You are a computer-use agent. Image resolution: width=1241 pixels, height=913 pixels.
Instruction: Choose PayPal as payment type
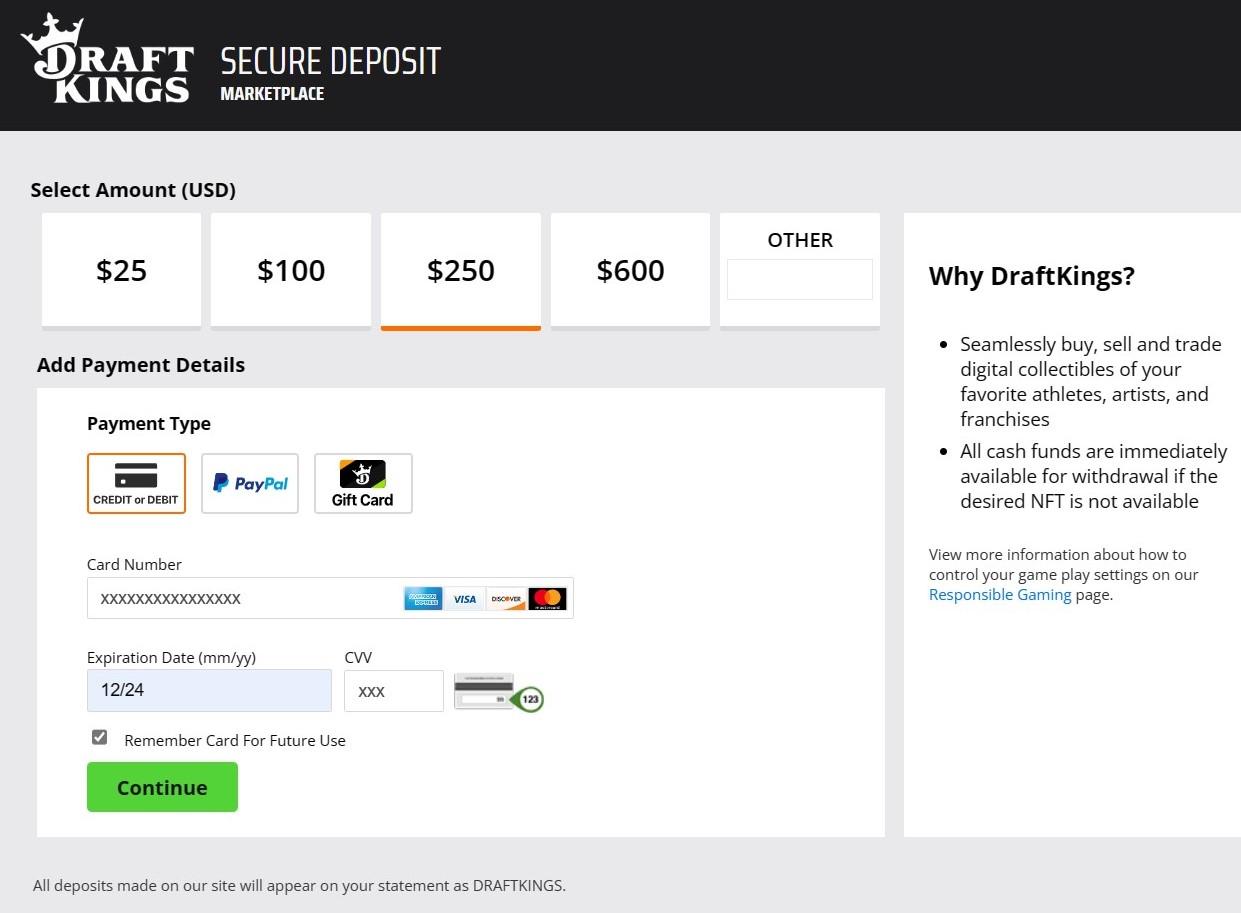click(x=250, y=483)
